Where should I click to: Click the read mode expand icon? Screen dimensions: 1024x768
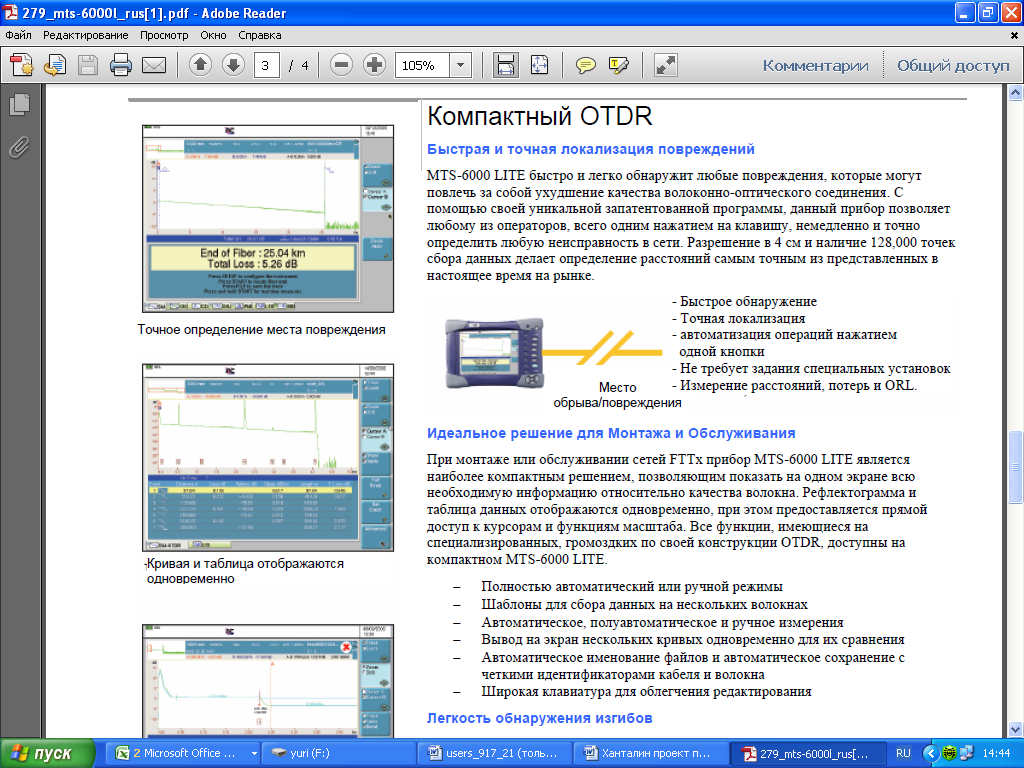(665, 65)
